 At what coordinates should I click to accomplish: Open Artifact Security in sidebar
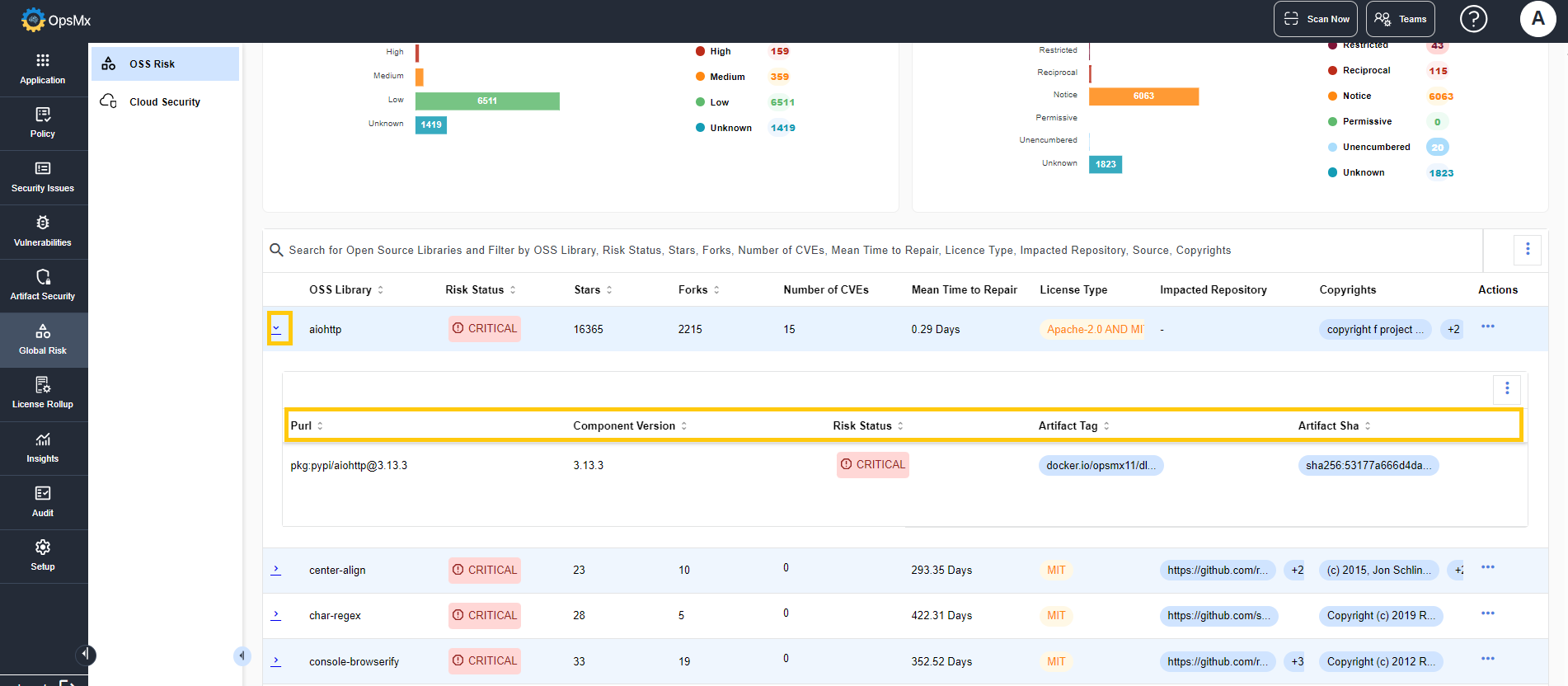pos(43,285)
